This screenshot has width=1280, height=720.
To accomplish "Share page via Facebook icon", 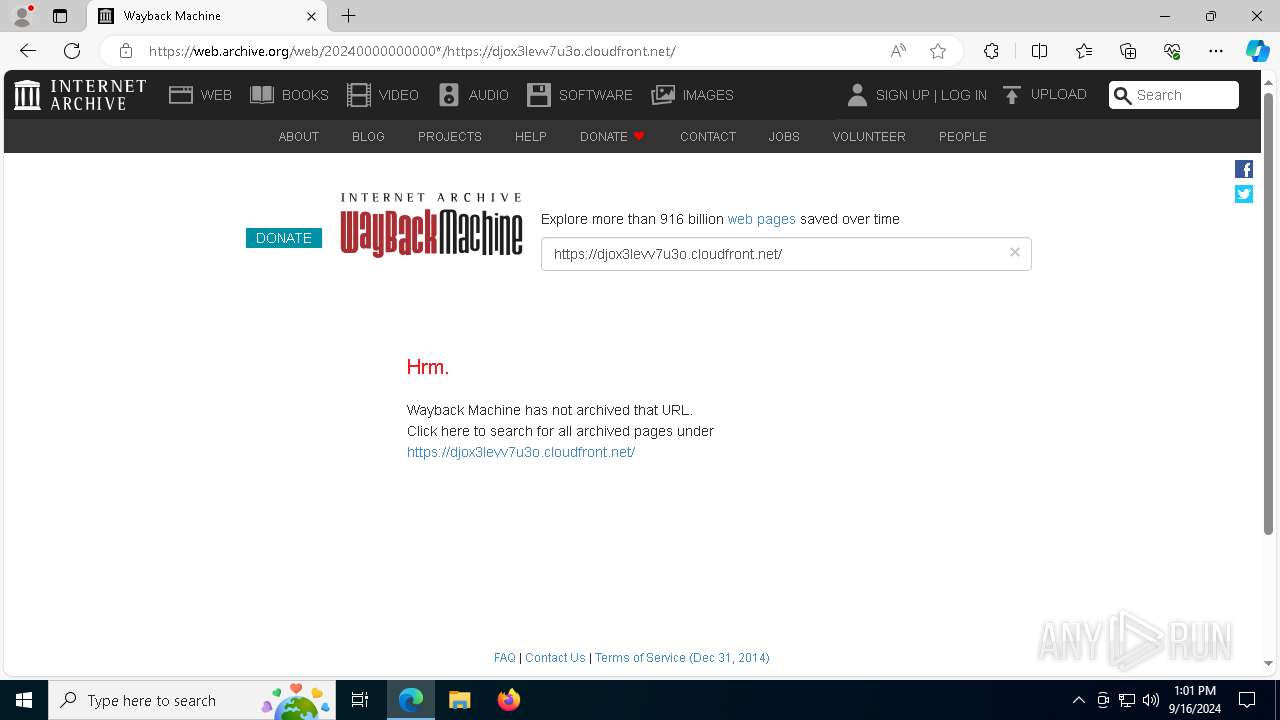I will pyautogui.click(x=1244, y=169).
